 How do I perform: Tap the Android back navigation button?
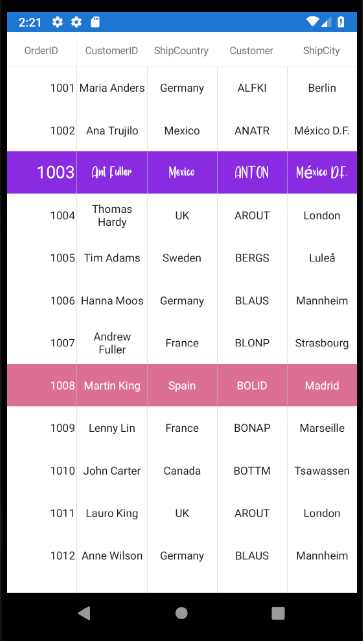click(x=84, y=613)
